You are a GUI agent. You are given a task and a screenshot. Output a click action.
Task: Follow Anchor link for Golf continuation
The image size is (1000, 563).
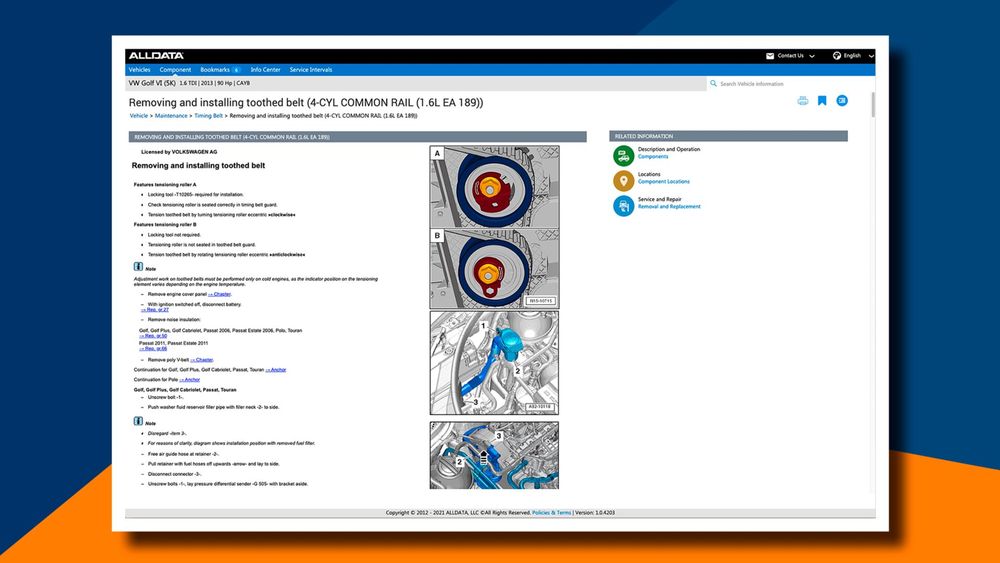(x=276, y=370)
